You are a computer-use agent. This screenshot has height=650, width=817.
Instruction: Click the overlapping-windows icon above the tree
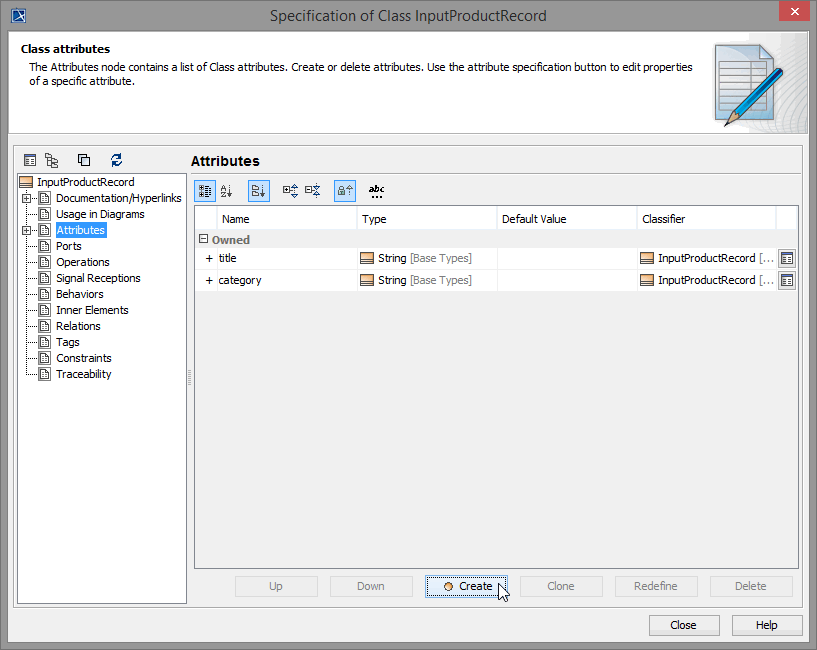(x=84, y=160)
